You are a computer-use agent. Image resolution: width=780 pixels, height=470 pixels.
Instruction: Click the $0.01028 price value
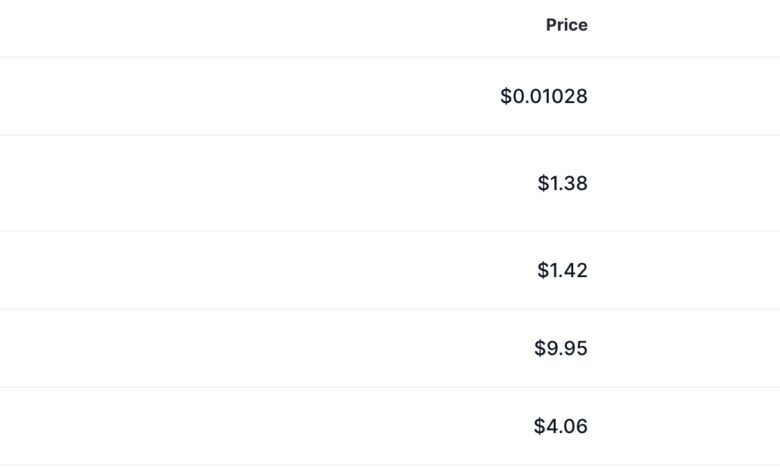[544, 97]
